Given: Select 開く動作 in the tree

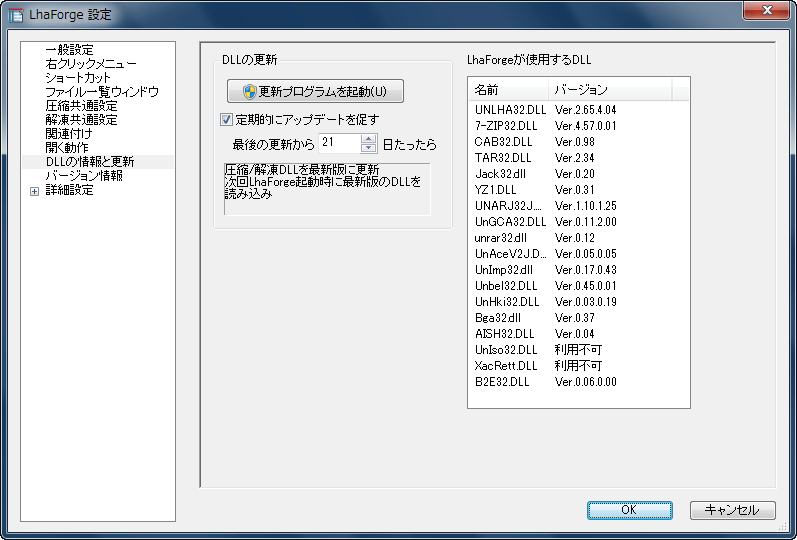Looking at the screenshot, I should point(67,147).
